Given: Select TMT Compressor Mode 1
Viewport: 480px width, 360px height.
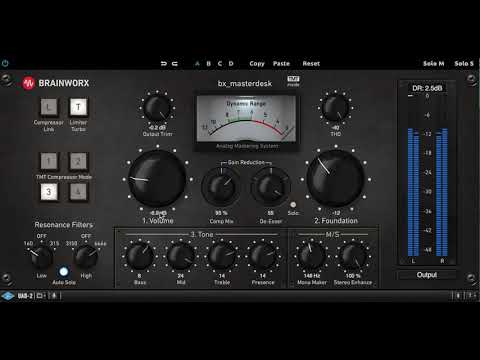Looking at the screenshot, I should tap(49, 161).
